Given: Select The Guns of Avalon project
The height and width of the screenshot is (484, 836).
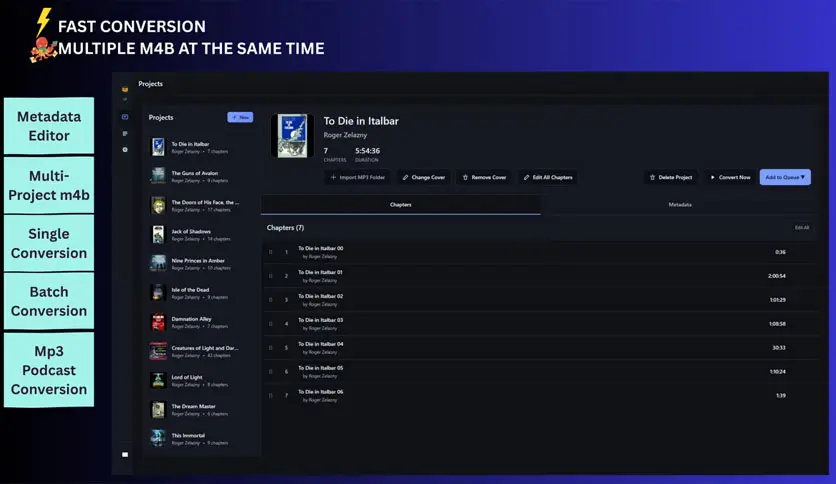Looking at the screenshot, I should click(201, 176).
